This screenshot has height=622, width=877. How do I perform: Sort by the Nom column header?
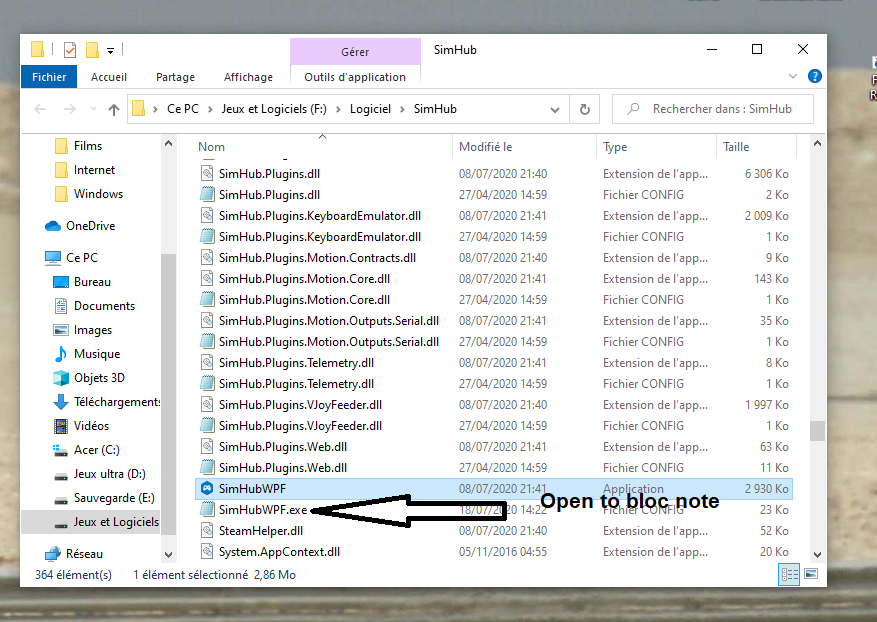211,147
